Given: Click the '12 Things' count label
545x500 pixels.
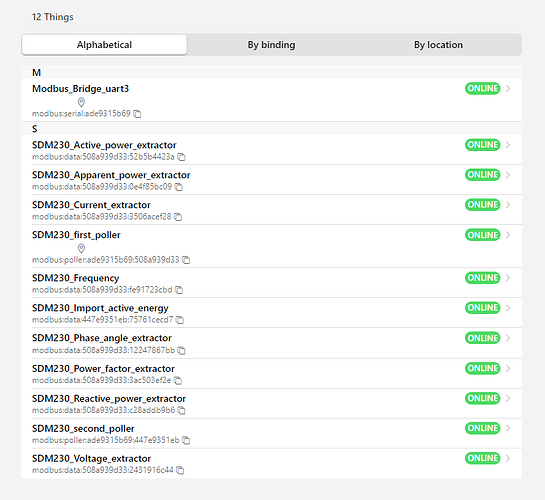Looking at the screenshot, I should pyautogui.click(x=53, y=17).
